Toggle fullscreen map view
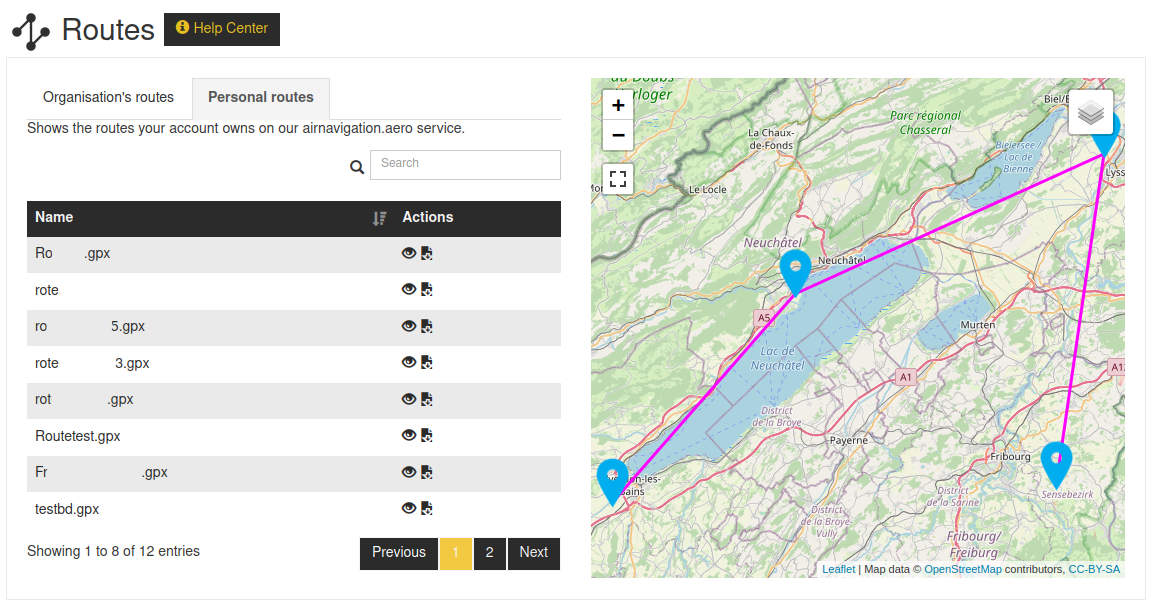The width and height of the screenshot is (1151, 606). [618, 178]
